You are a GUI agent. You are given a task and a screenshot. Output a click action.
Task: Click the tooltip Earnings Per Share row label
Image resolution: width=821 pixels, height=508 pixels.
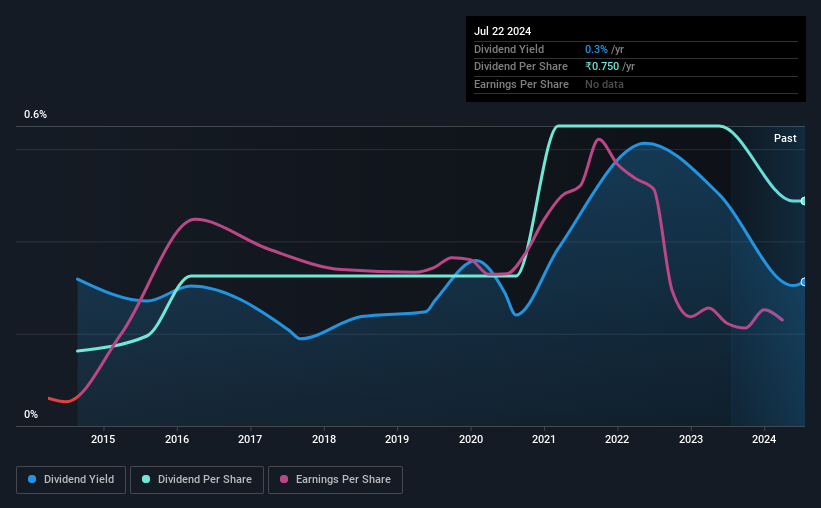(522, 84)
